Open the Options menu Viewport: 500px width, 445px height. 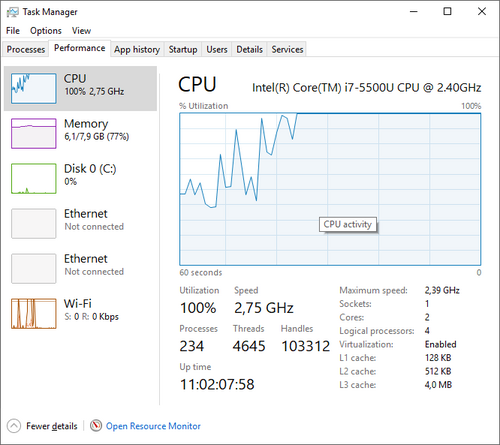pos(46,31)
